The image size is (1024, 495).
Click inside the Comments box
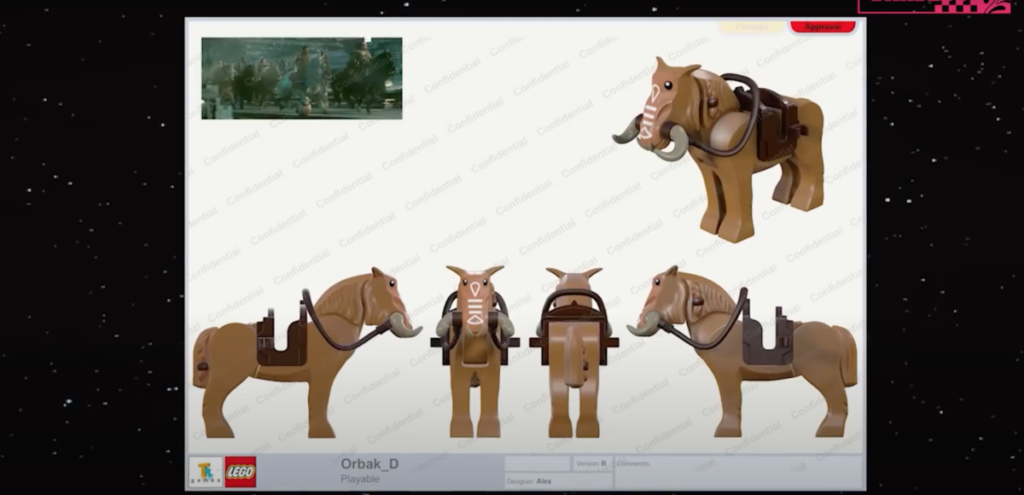point(738,474)
